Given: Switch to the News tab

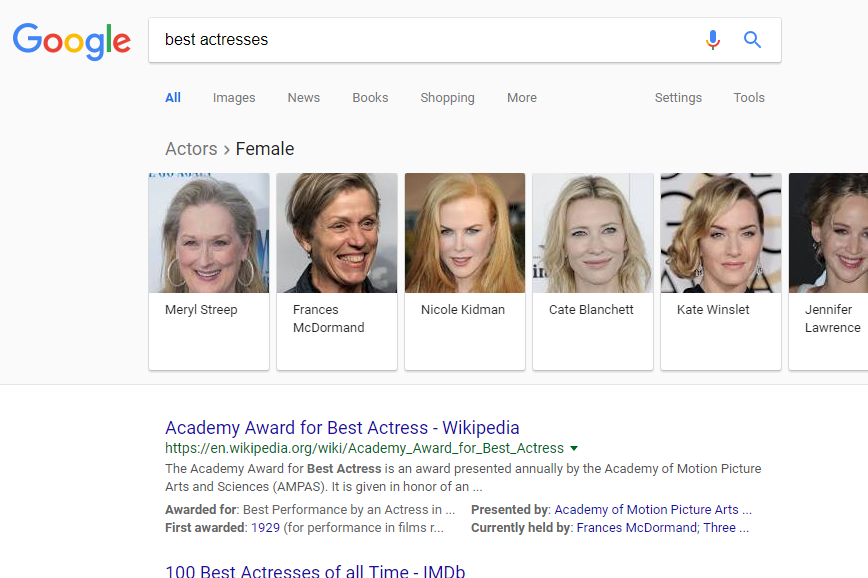Looking at the screenshot, I should pyautogui.click(x=303, y=97).
